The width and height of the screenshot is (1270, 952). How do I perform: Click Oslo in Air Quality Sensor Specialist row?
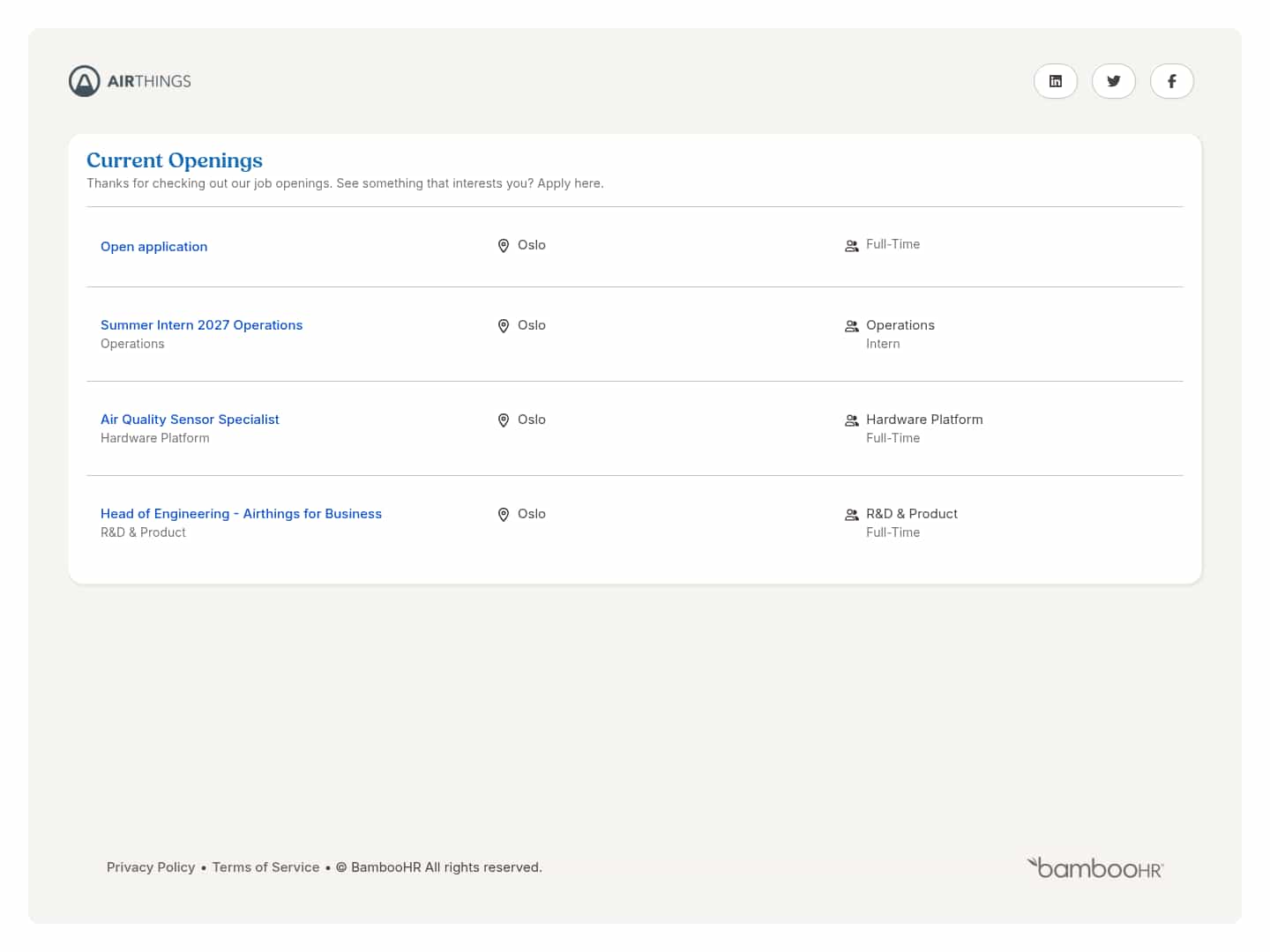532,420
